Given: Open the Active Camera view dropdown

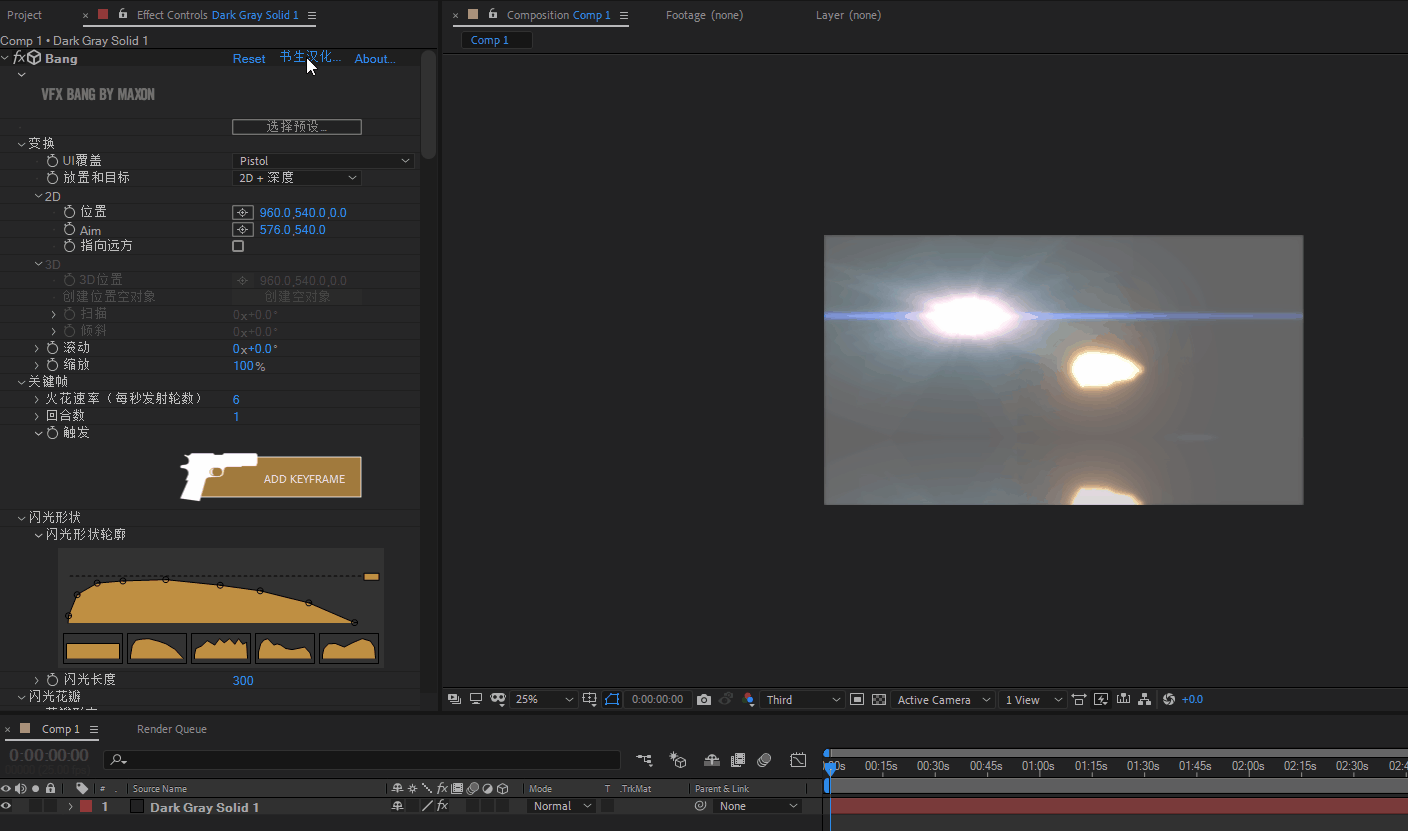Looking at the screenshot, I should point(943,700).
